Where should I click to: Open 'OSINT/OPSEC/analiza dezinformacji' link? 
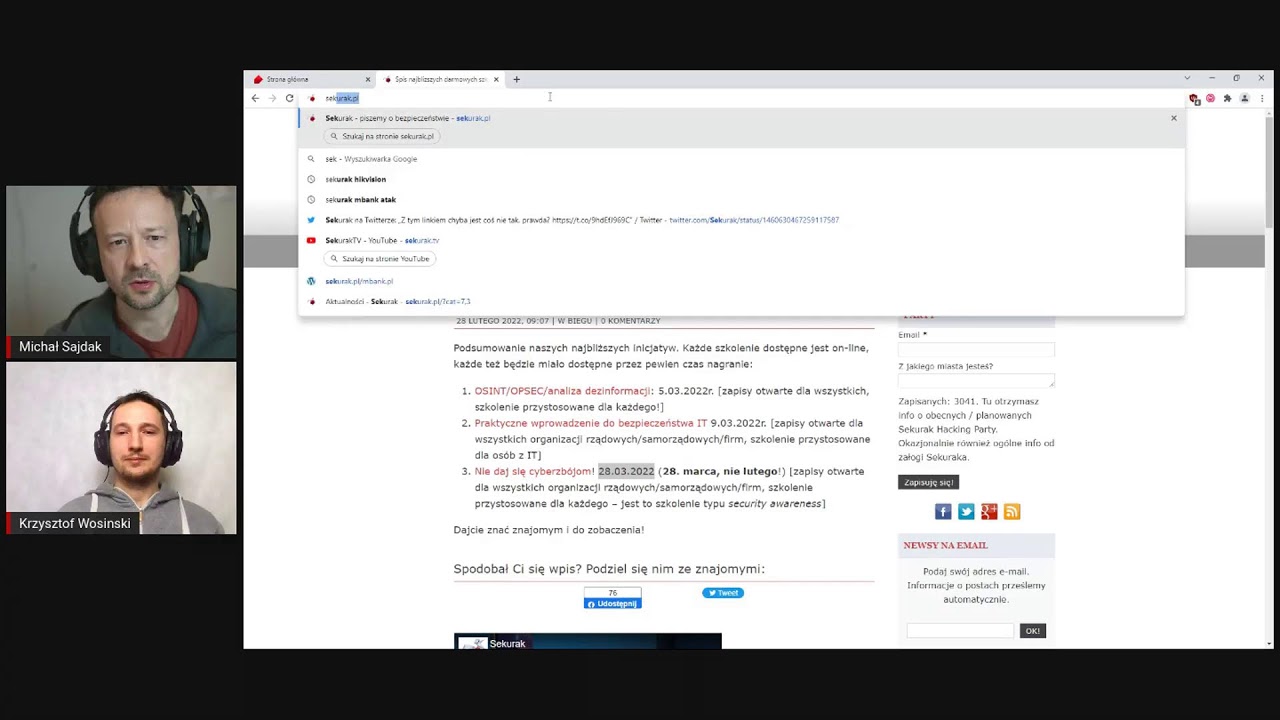click(x=563, y=391)
